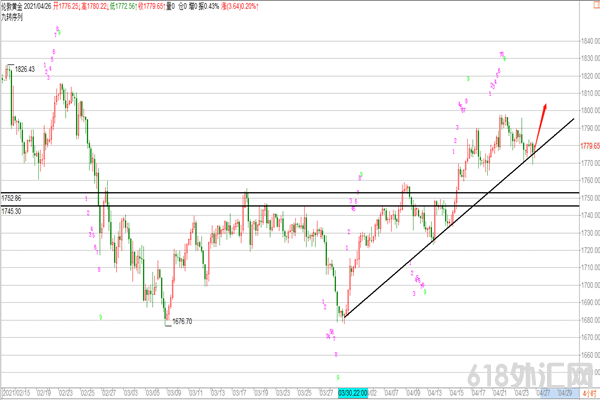600x400 pixels.
Task: Click the 03/17 date axis label
Action: [x=240, y=393]
